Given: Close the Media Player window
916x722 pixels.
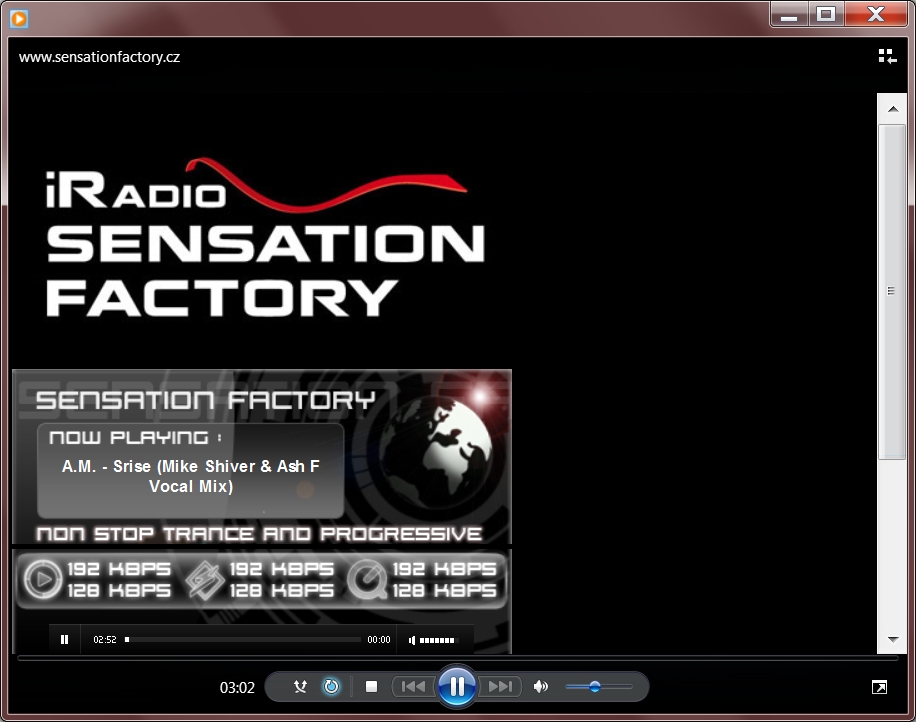Looking at the screenshot, I should point(876,14).
